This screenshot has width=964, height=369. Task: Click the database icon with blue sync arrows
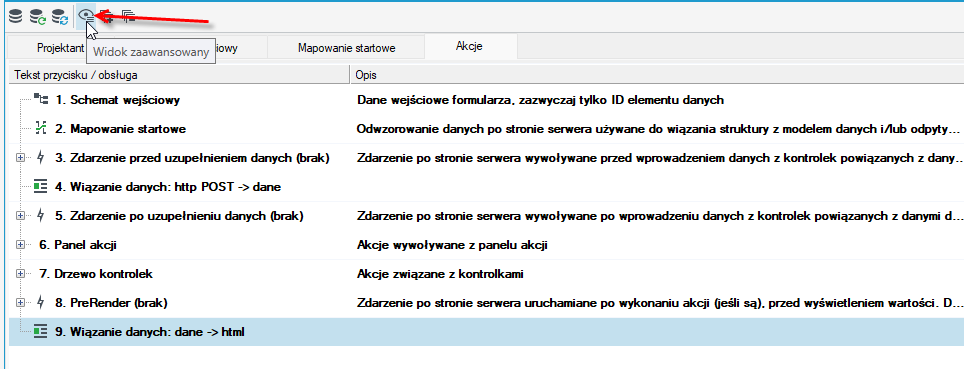coord(60,17)
